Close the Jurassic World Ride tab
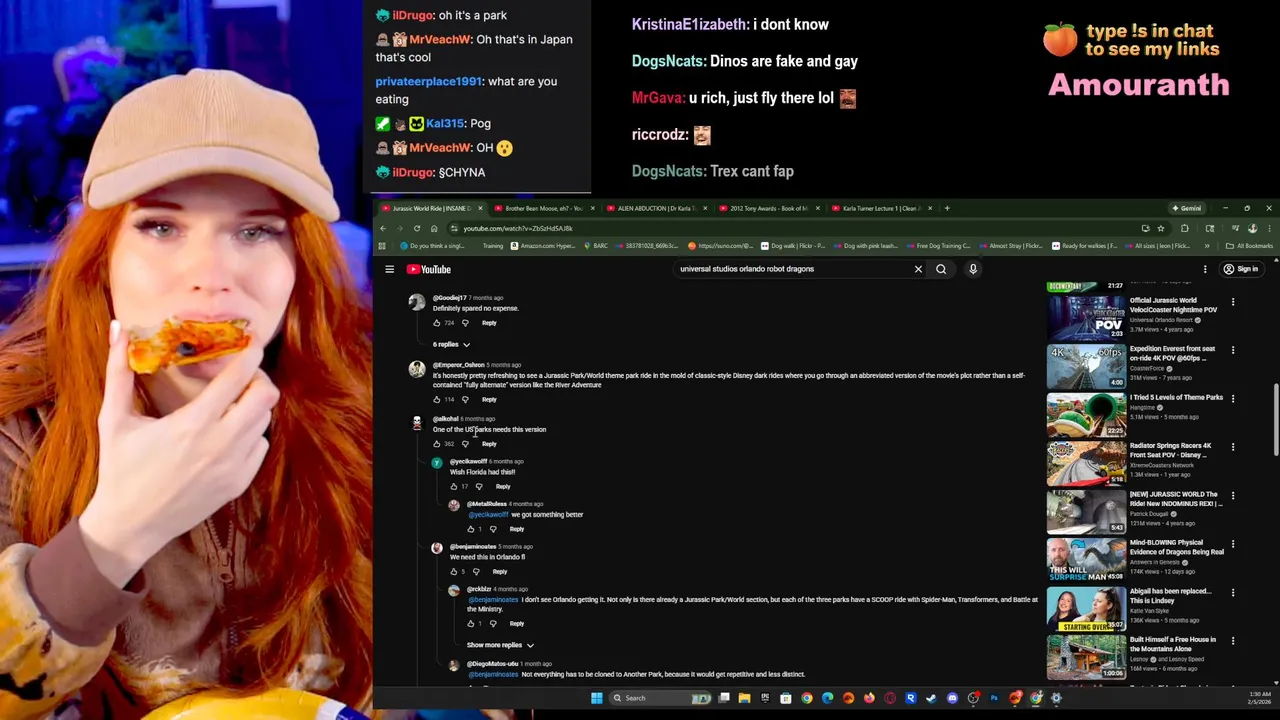The image size is (1280, 720). click(x=480, y=208)
